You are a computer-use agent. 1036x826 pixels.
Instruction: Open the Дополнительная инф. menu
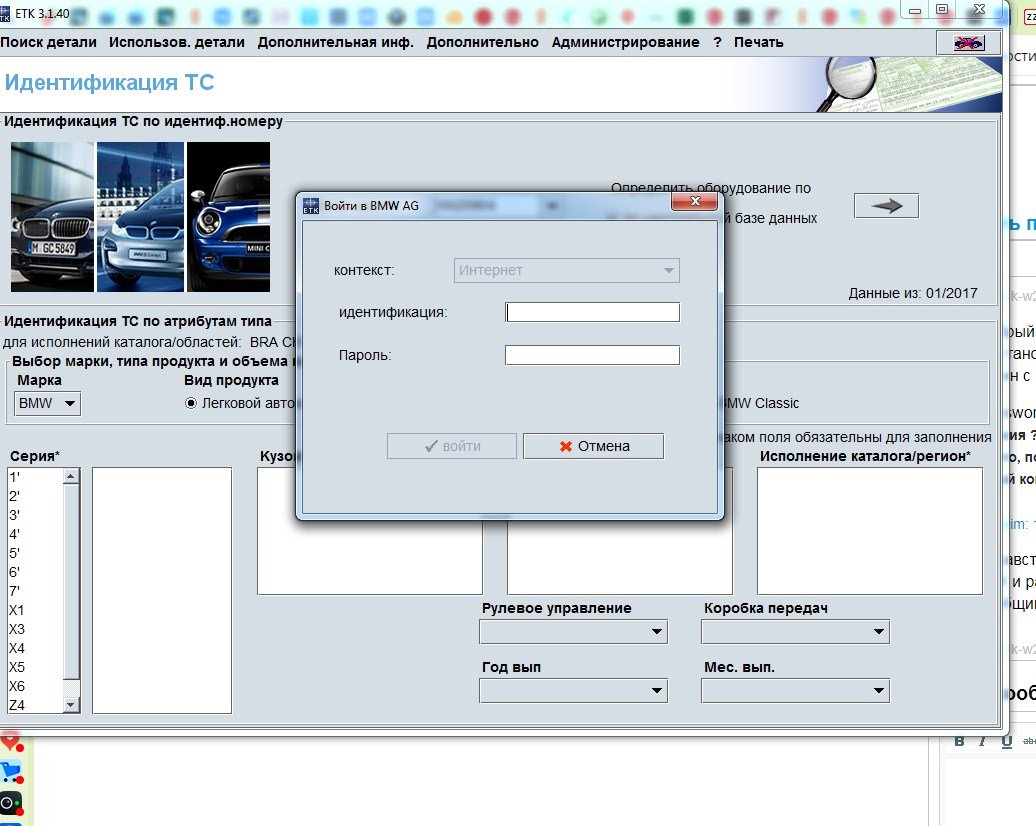[336, 42]
